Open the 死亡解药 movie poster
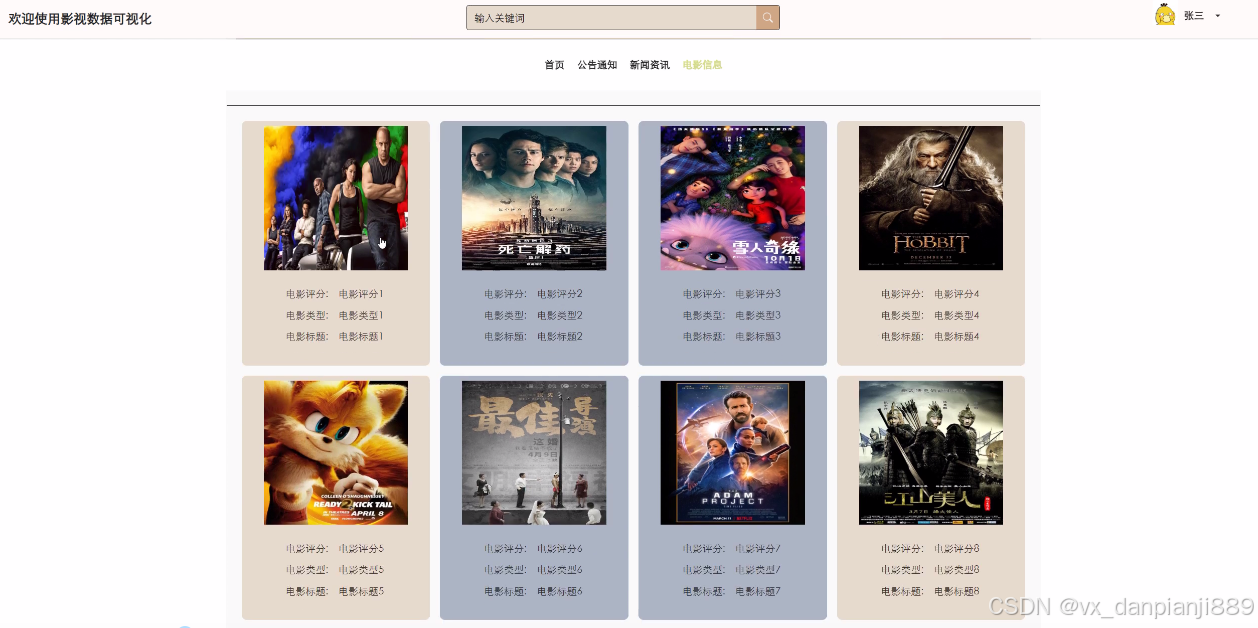The width and height of the screenshot is (1258, 628). (534, 198)
